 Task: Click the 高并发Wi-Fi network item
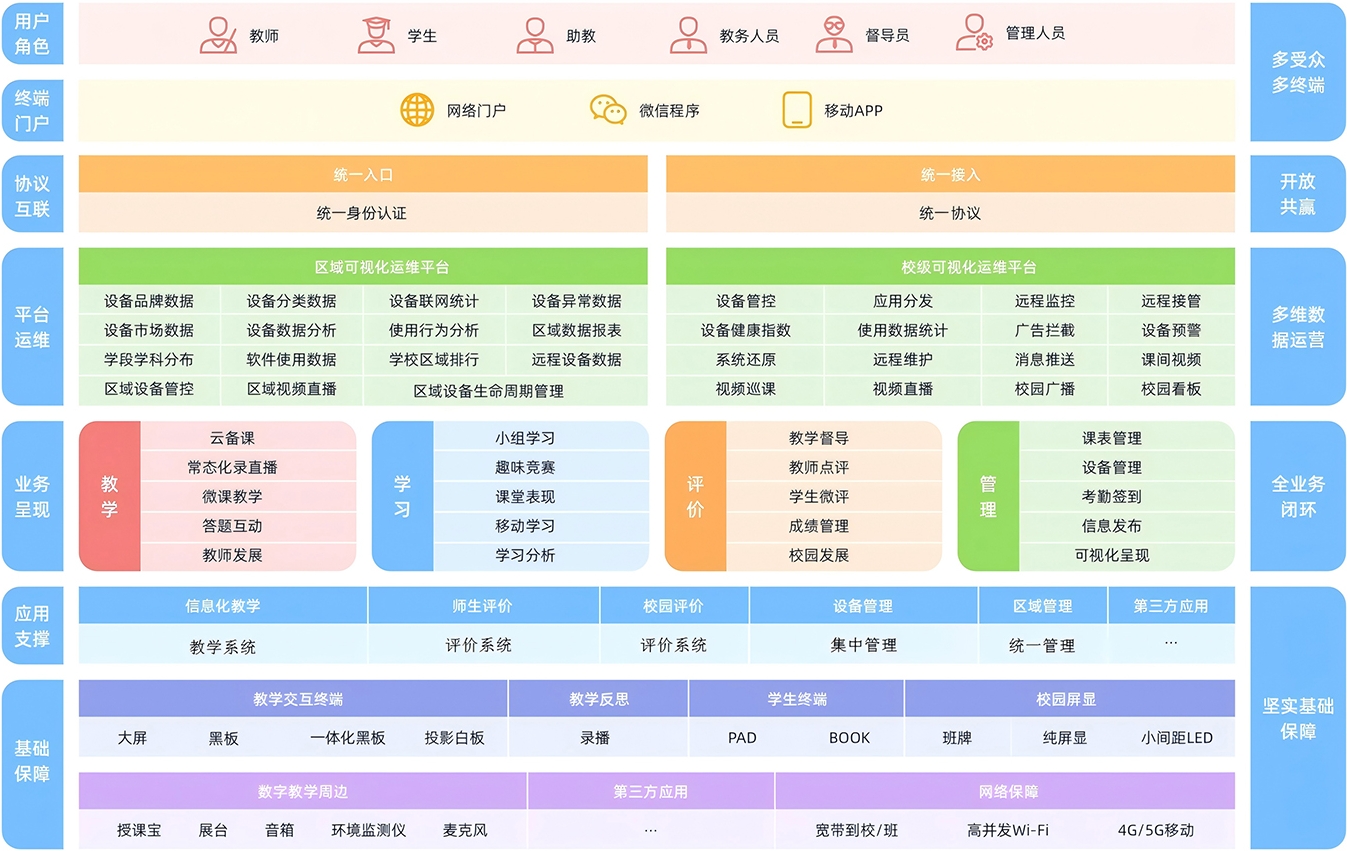1007,830
